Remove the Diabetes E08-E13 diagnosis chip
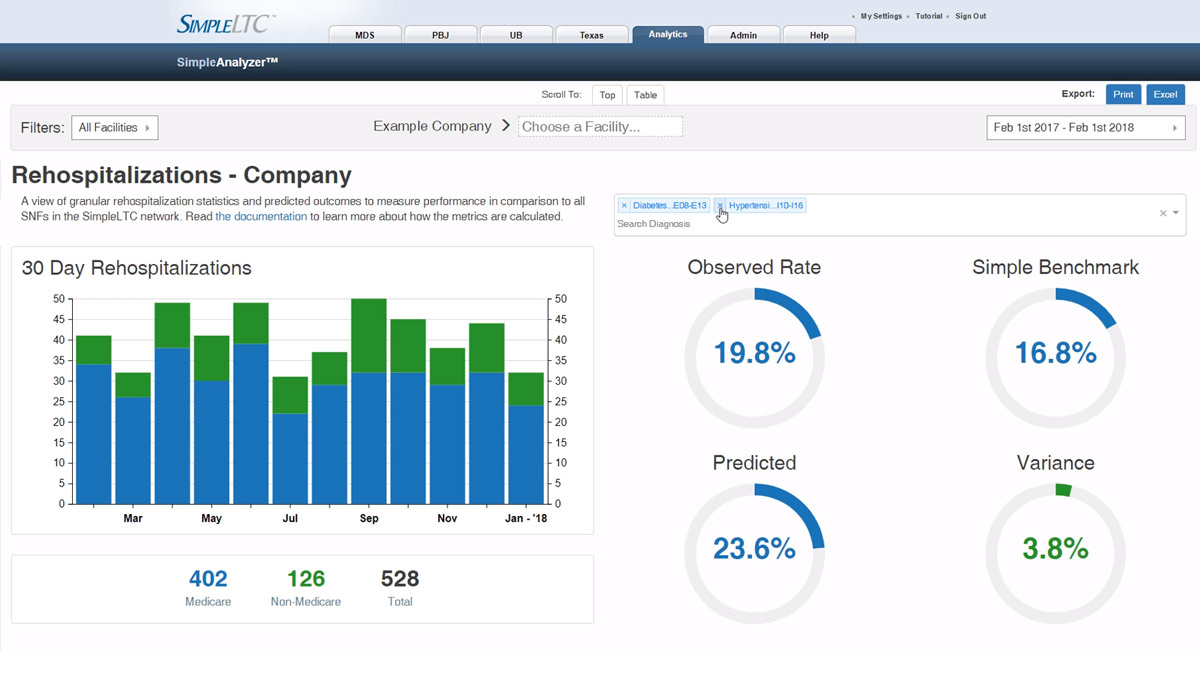Image resolution: width=1200 pixels, height=675 pixels. 625,204
